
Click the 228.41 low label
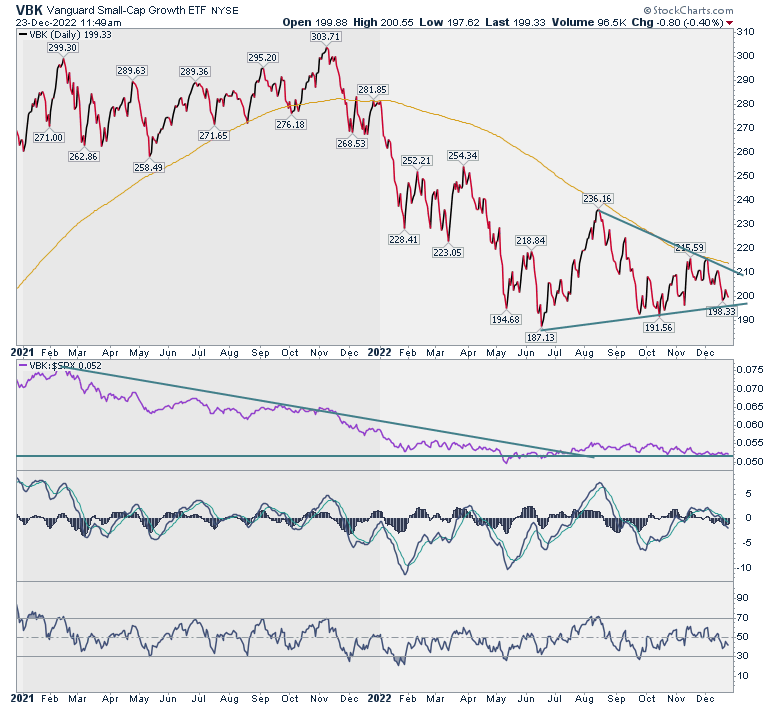pos(403,240)
